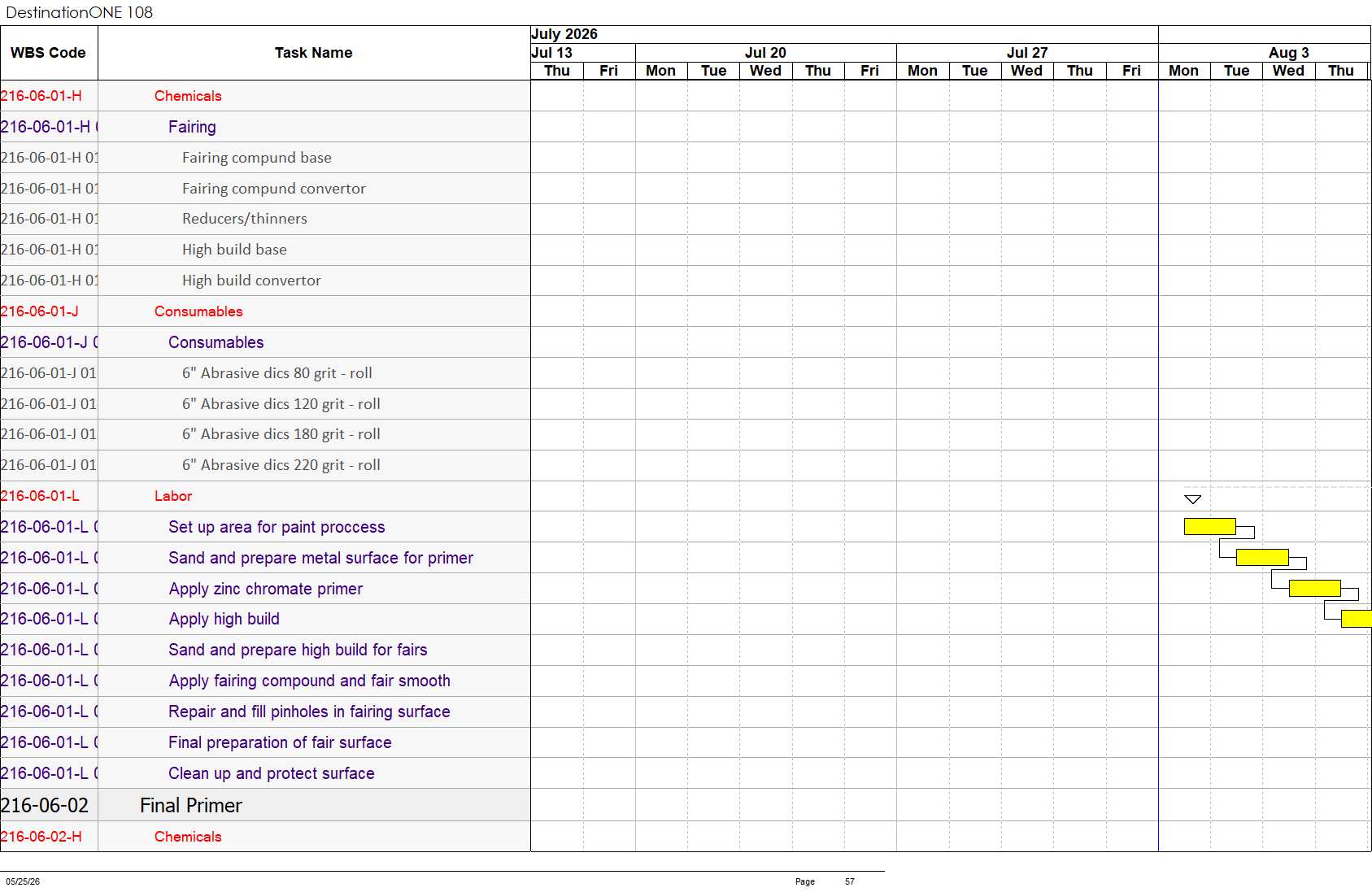Click WBS code 216-06-02
The height and width of the screenshot is (892, 1372).
45,805
